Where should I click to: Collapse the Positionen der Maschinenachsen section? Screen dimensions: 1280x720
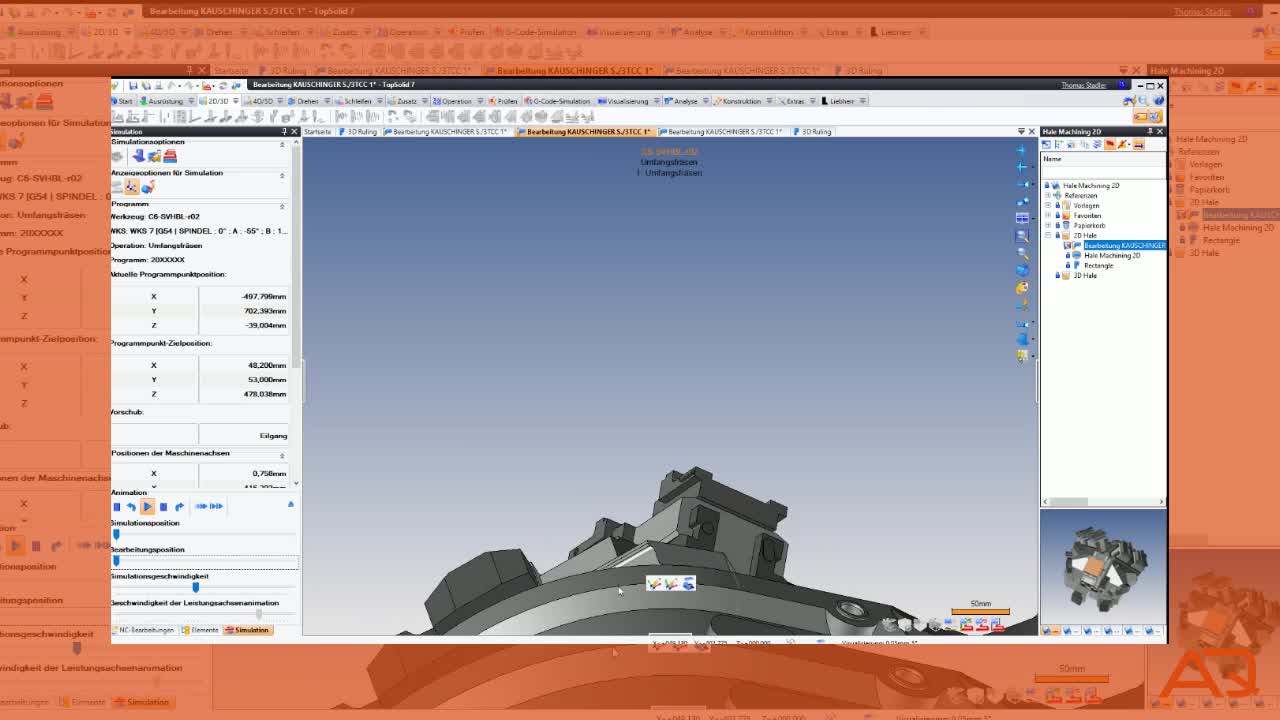282,456
